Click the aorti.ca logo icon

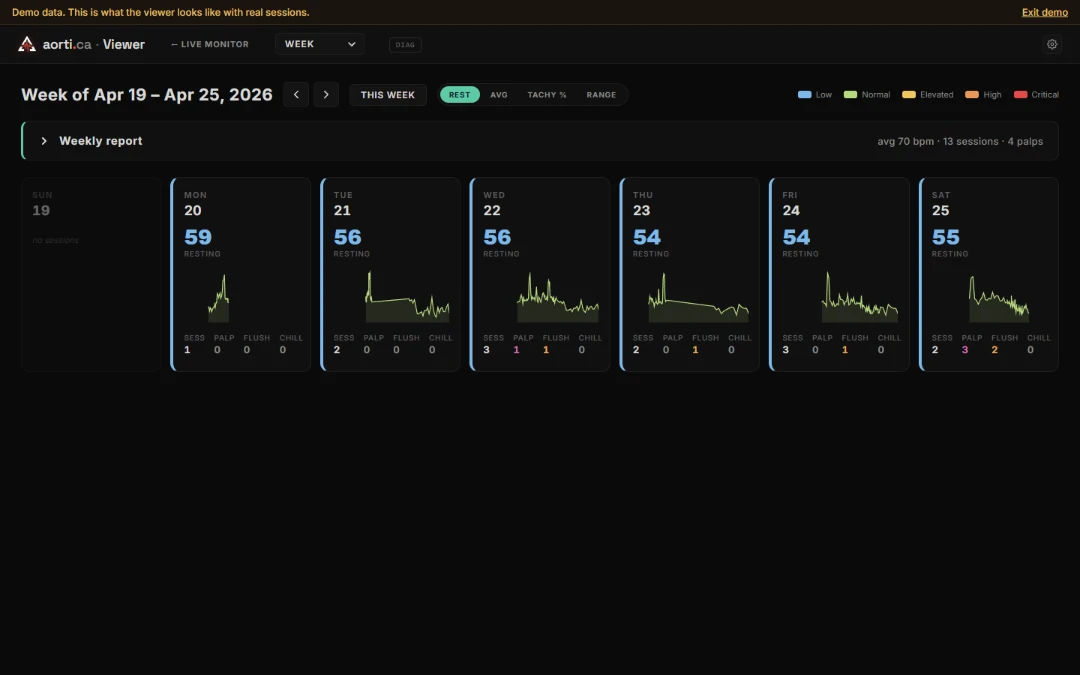pos(27,44)
